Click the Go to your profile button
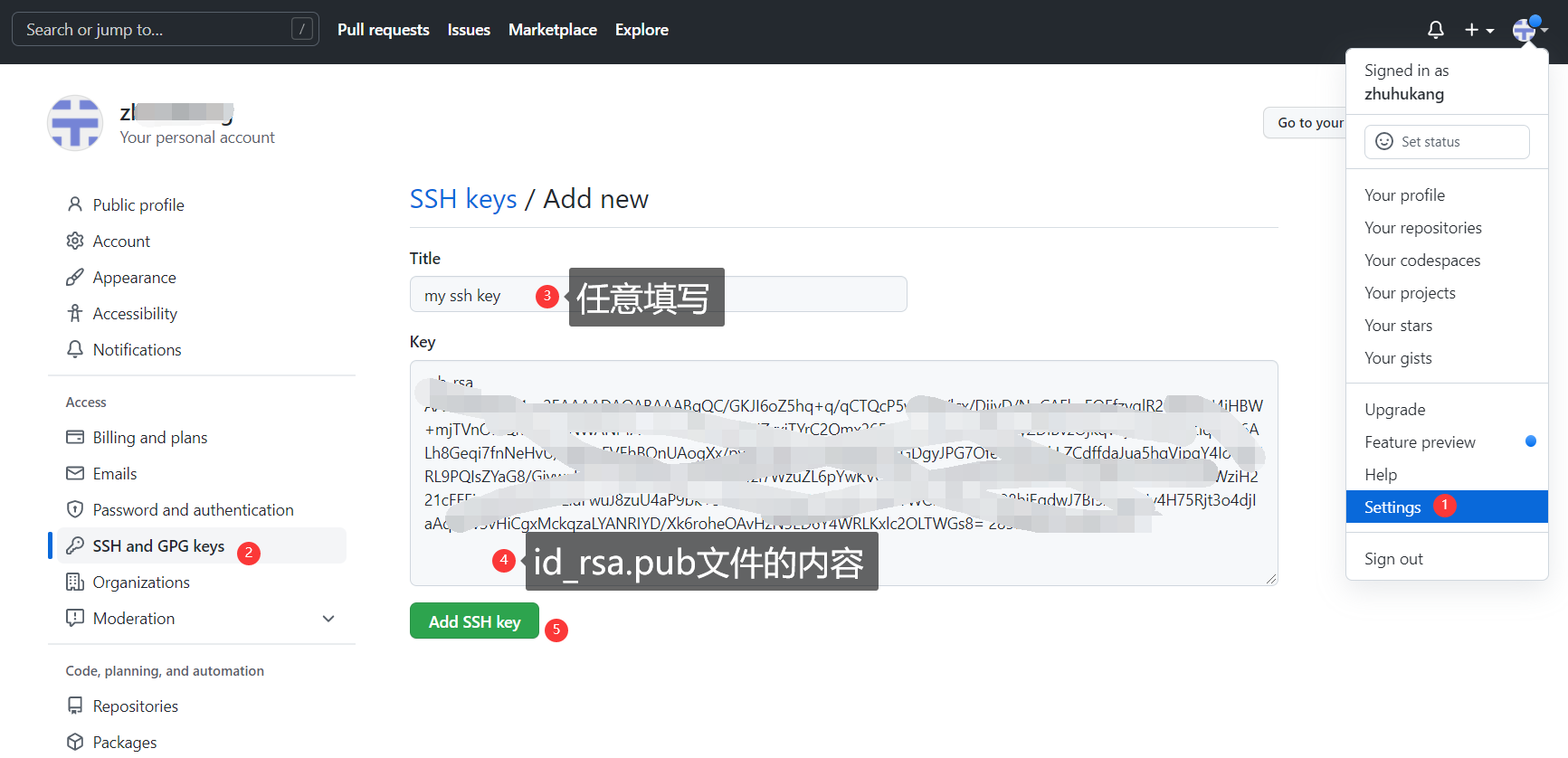Image resolution: width=1568 pixels, height=758 pixels. 1305,122
